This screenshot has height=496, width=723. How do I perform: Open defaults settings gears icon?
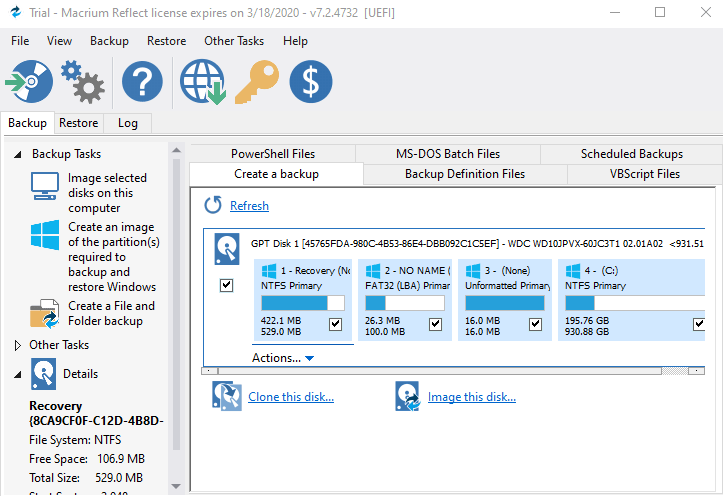[x=83, y=82]
